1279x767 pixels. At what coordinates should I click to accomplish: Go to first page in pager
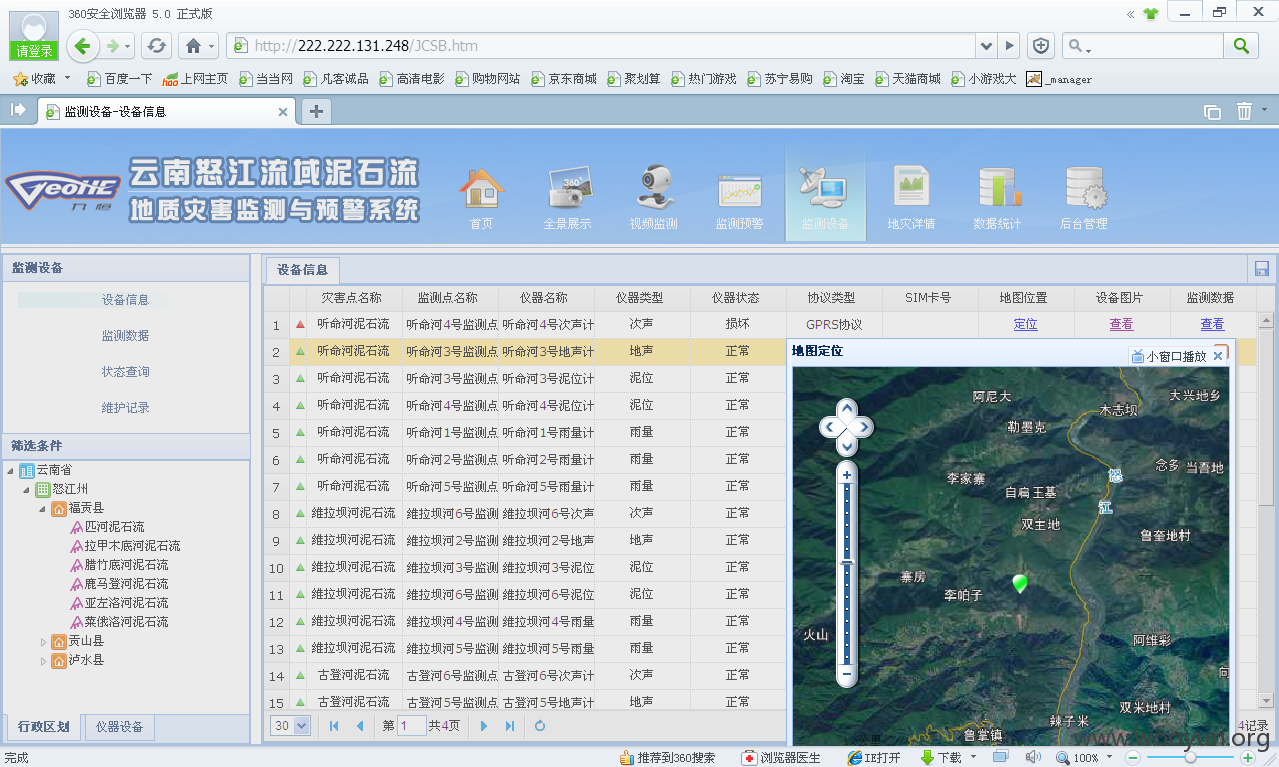point(334,726)
